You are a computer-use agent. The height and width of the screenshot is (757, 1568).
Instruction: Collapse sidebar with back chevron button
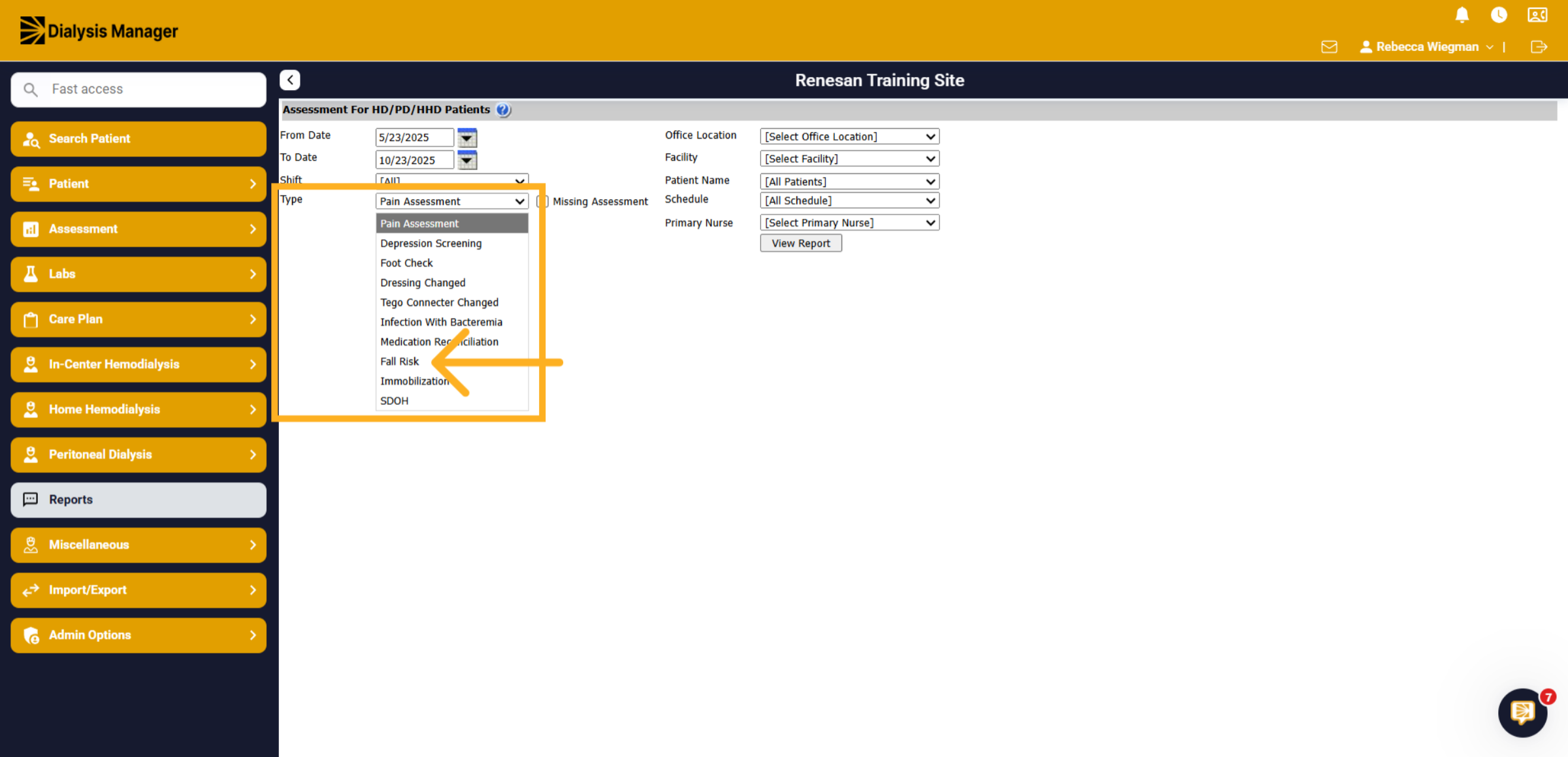pos(290,80)
